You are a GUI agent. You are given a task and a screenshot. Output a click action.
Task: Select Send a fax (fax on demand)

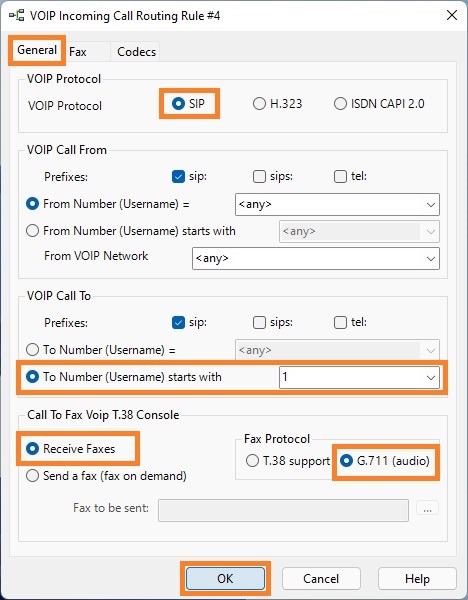[106, 476]
